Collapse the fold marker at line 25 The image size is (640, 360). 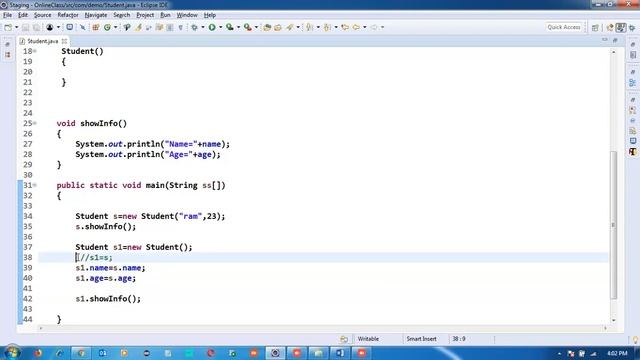point(35,123)
